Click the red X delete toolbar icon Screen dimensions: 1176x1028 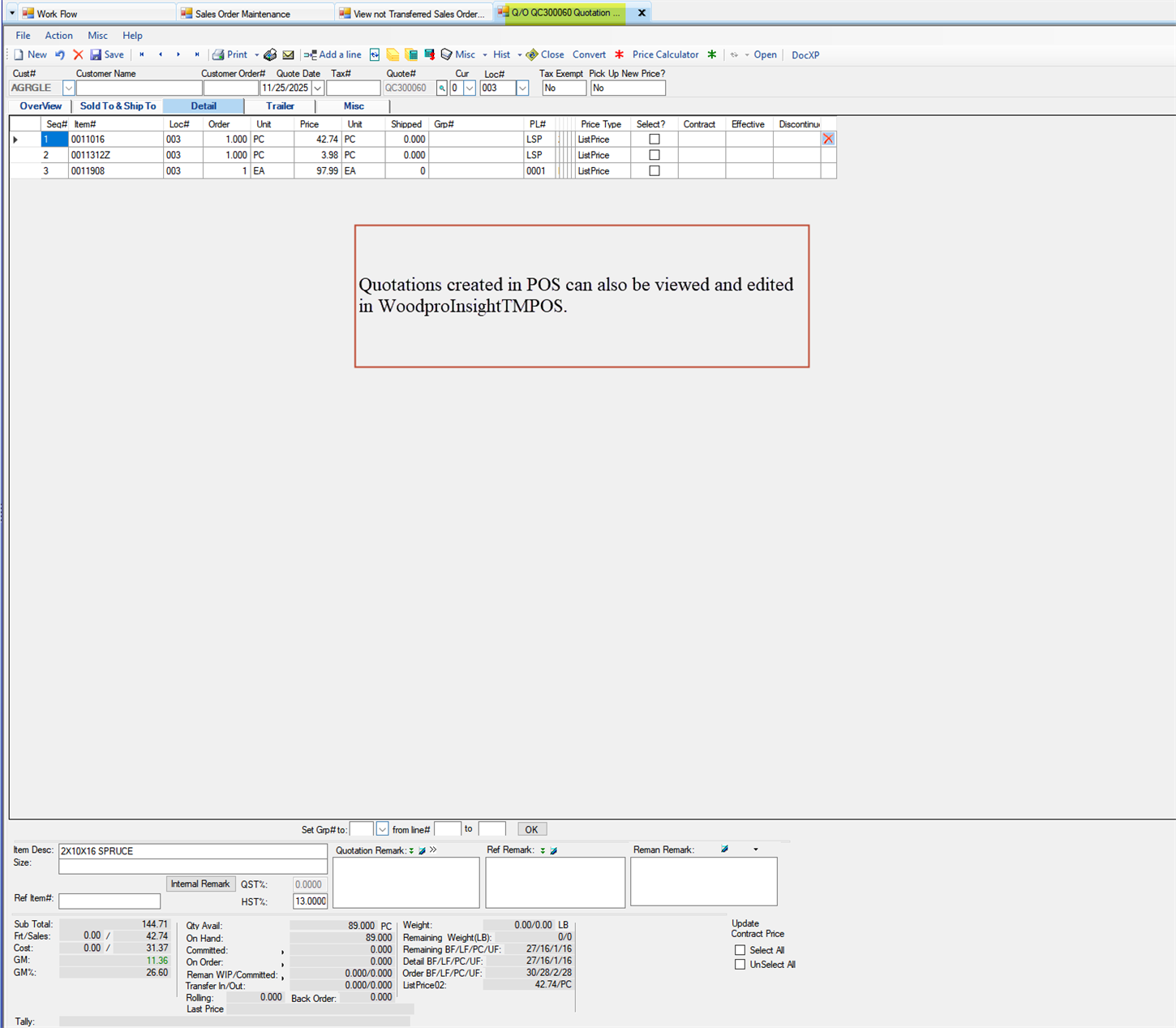[x=78, y=55]
